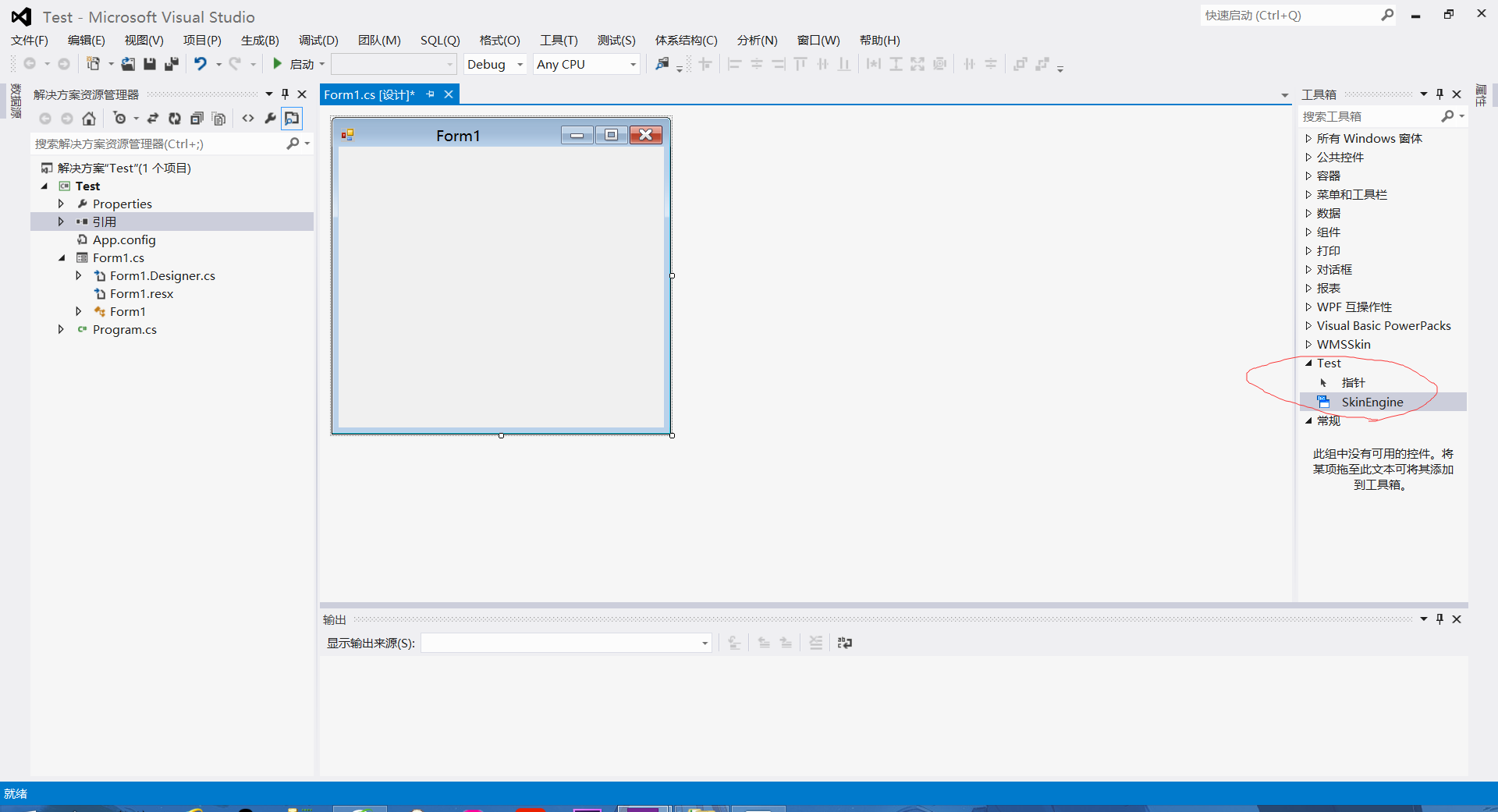Viewport: 1498px width, 812px height.
Task: Open the 数据源 side tab
Action: tap(16, 101)
